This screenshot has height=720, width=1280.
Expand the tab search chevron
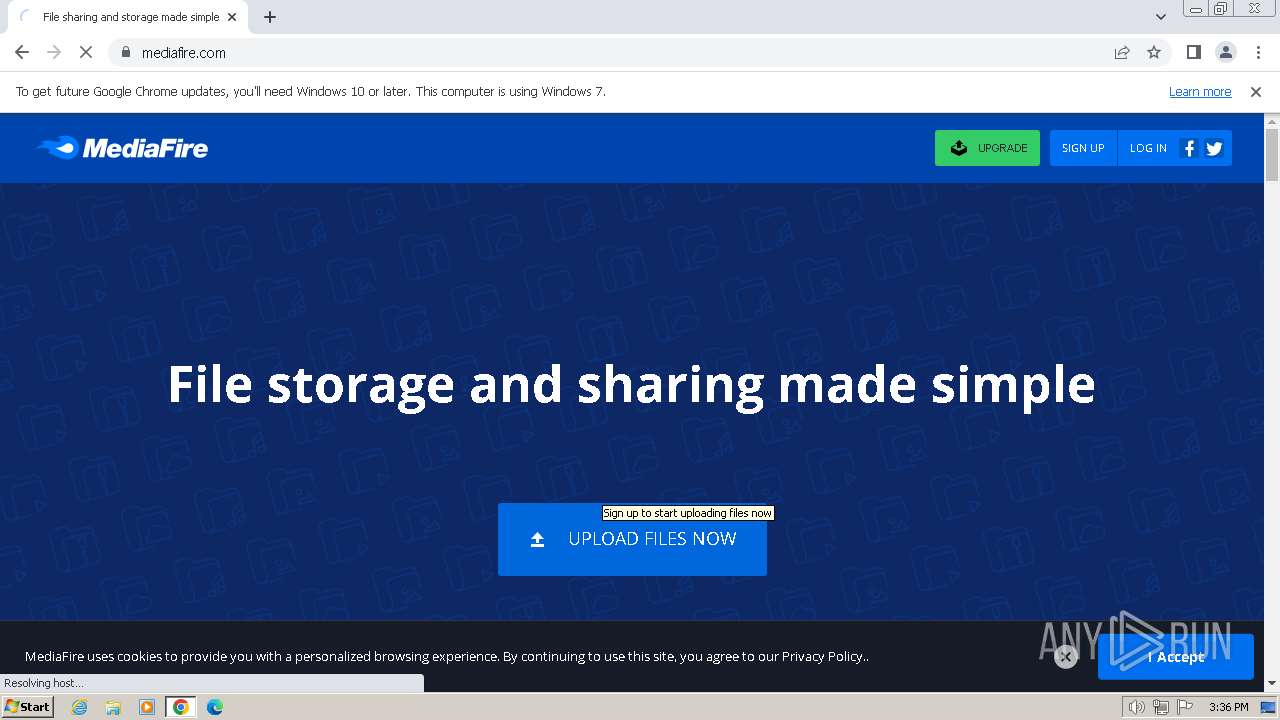(x=1160, y=16)
